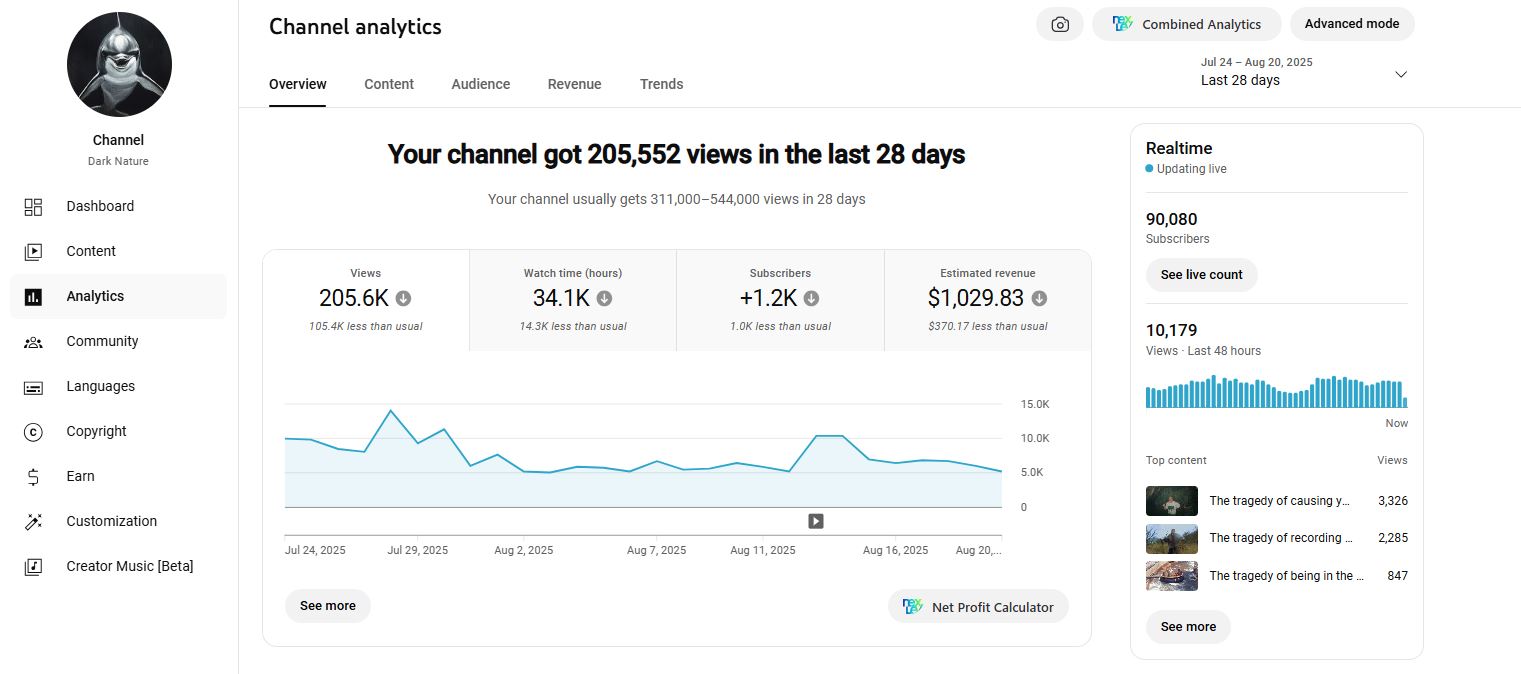Screen dimensions: 1521x674
Task: Select the Watch time (hours) metric card
Action: click(x=573, y=300)
